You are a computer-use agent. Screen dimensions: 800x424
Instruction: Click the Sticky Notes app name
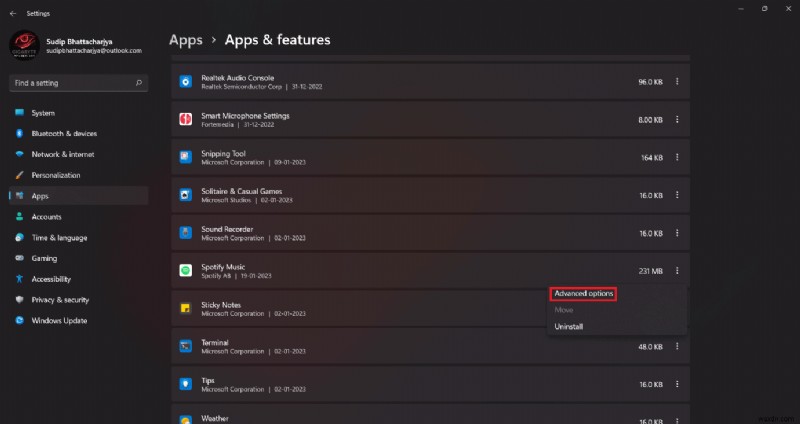(221, 305)
